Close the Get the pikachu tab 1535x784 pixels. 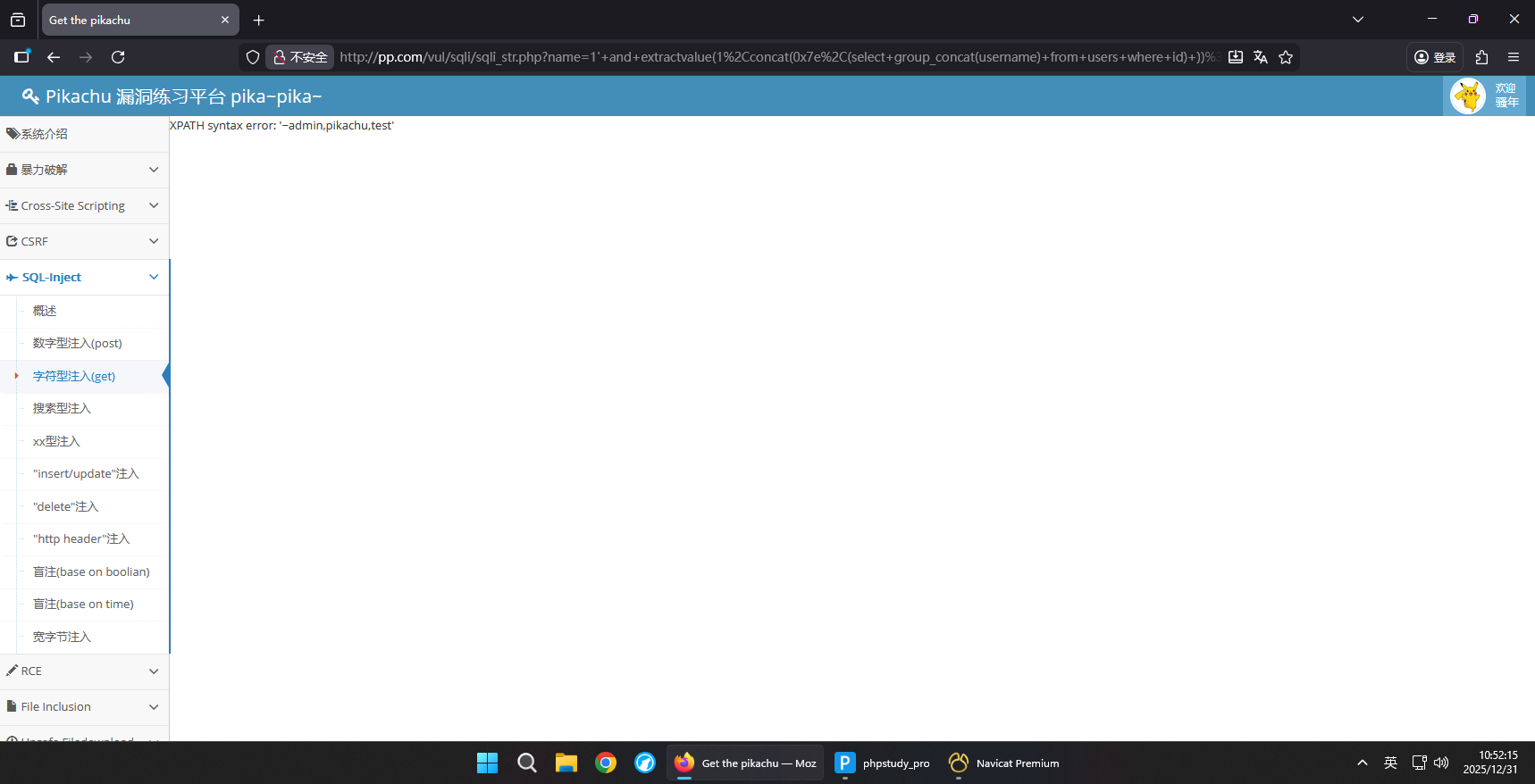click(x=225, y=20)
